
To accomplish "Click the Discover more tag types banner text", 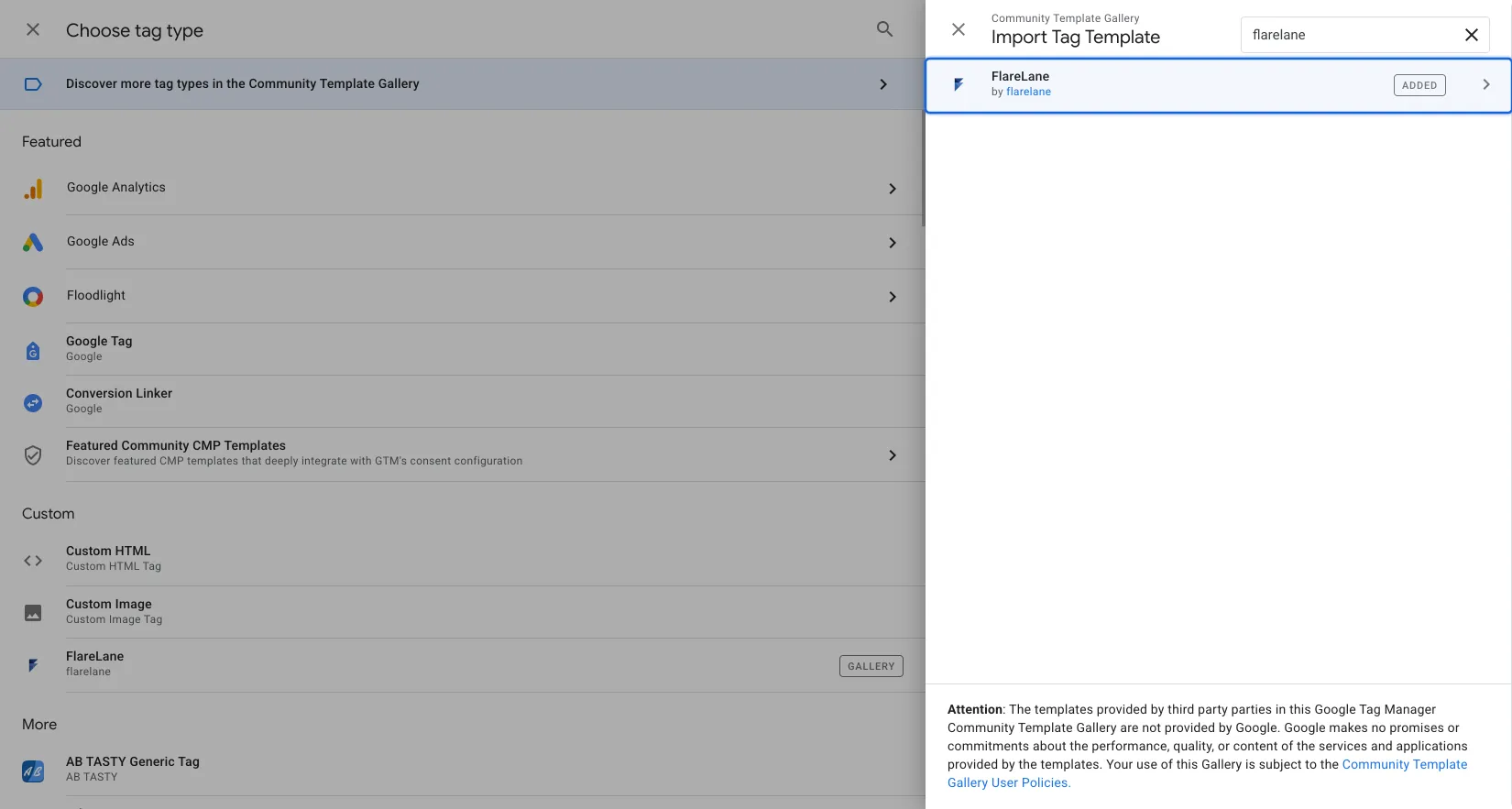I will point(243,83).
